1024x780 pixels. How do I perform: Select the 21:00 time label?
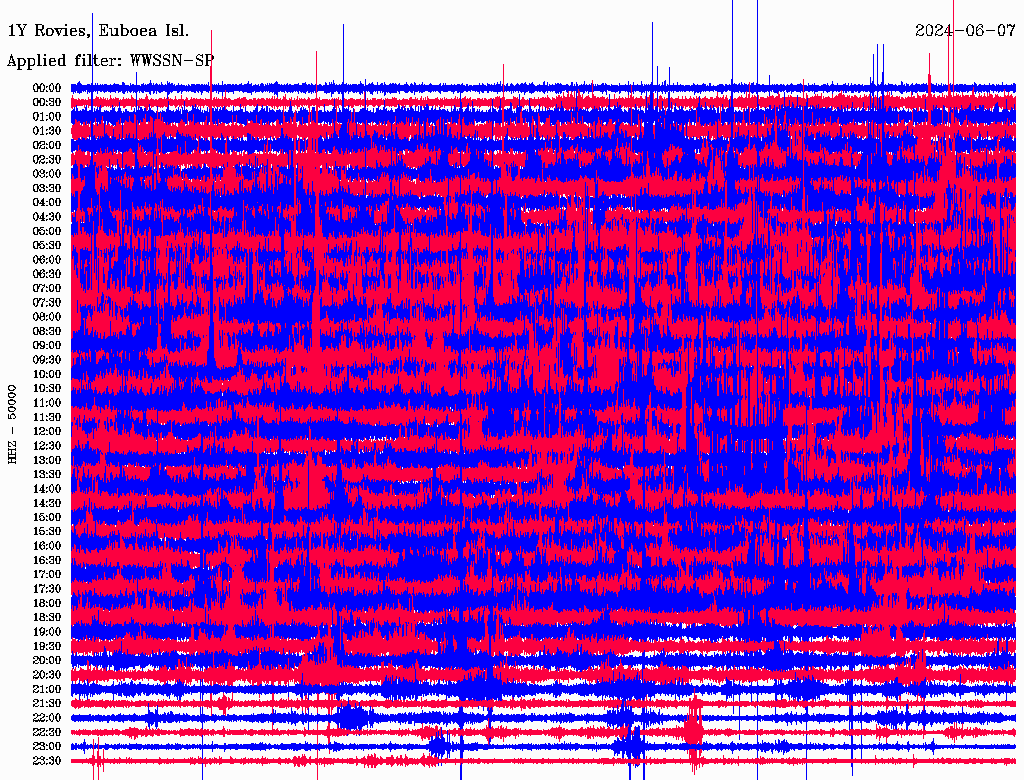coord(47,689)
